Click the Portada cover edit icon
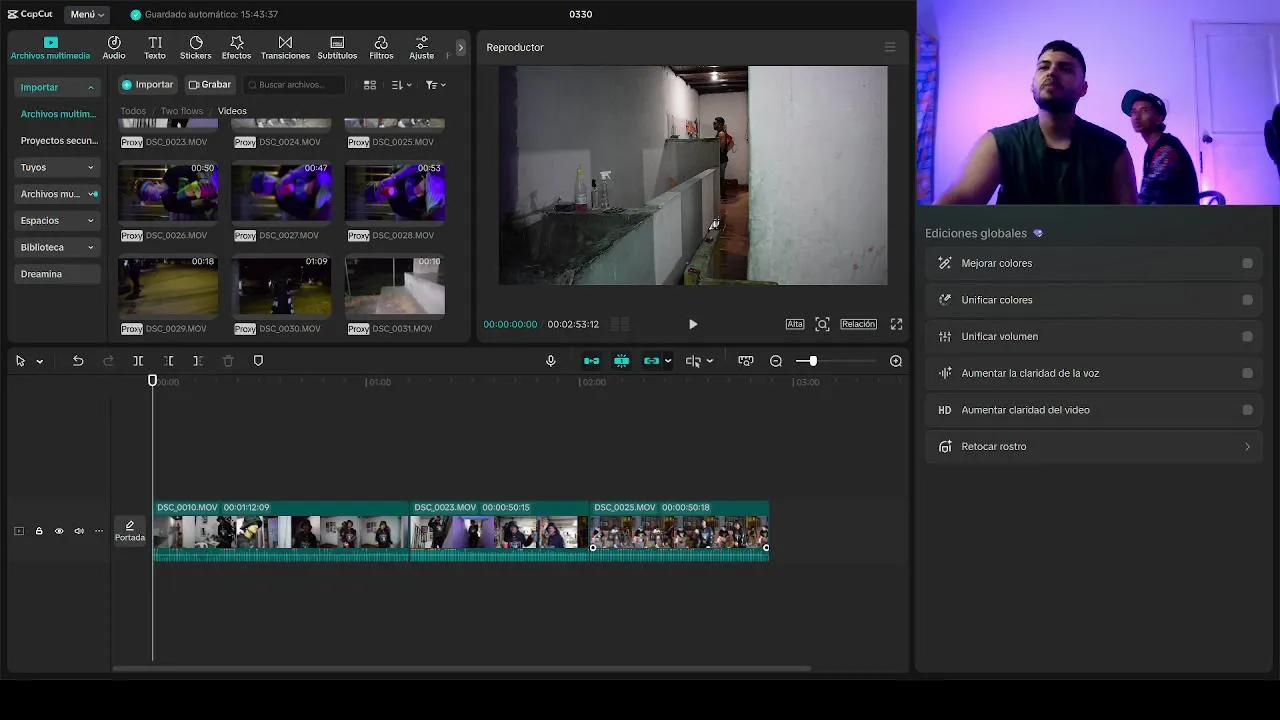Screen dimensions: 1280x720 [x=129, y=531]
